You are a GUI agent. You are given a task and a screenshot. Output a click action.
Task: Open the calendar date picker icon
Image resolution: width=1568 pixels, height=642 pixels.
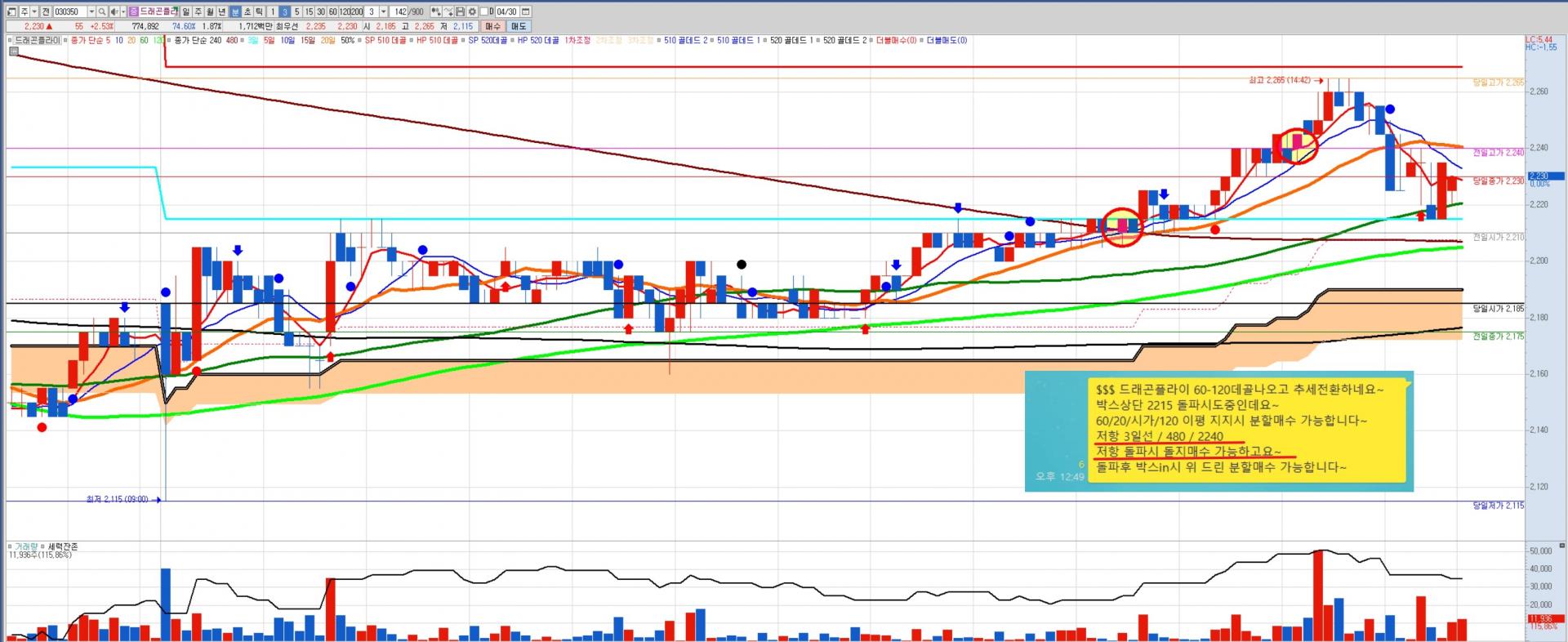tap(525, 12)
